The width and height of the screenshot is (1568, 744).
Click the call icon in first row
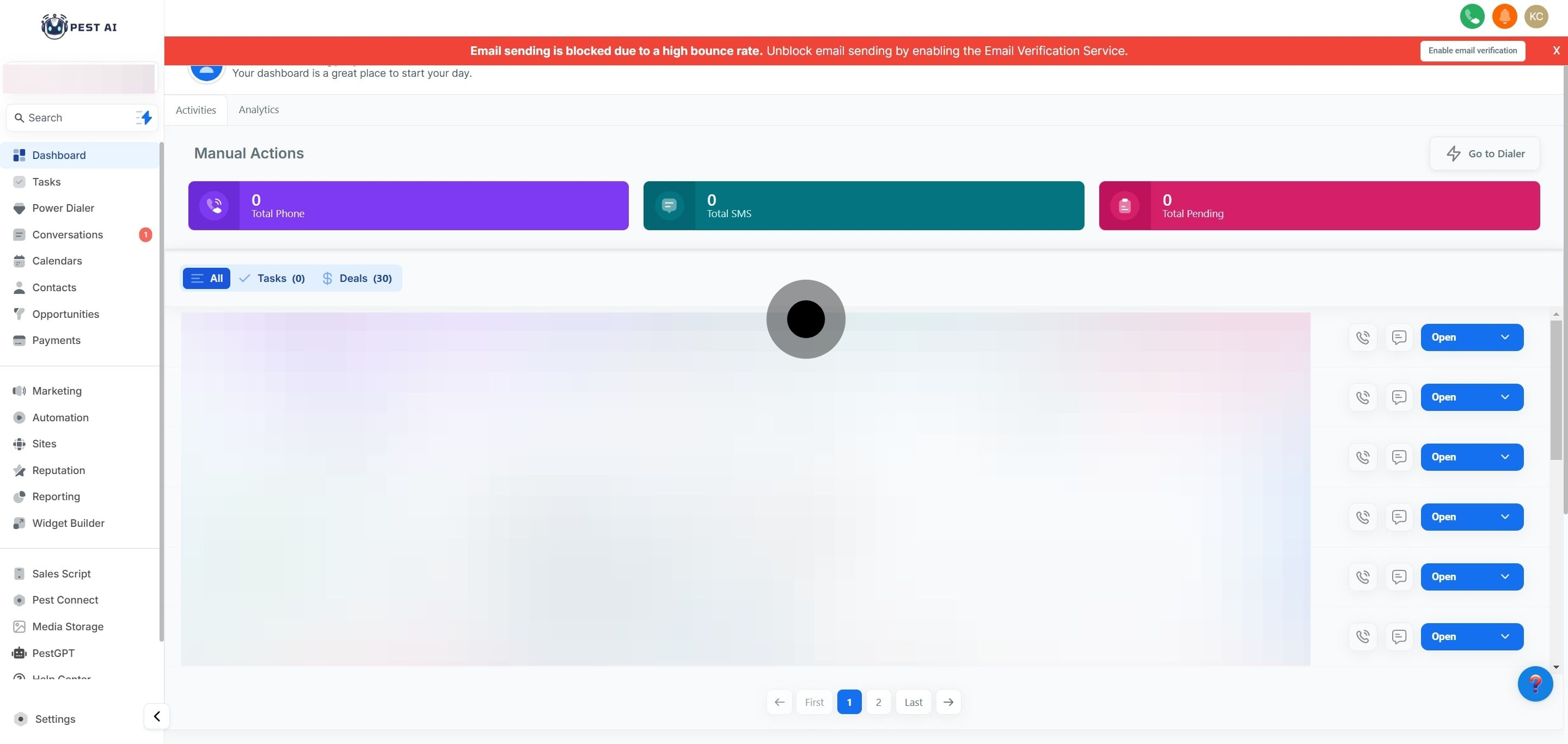pyautogui.click(x=1363, y=337)
